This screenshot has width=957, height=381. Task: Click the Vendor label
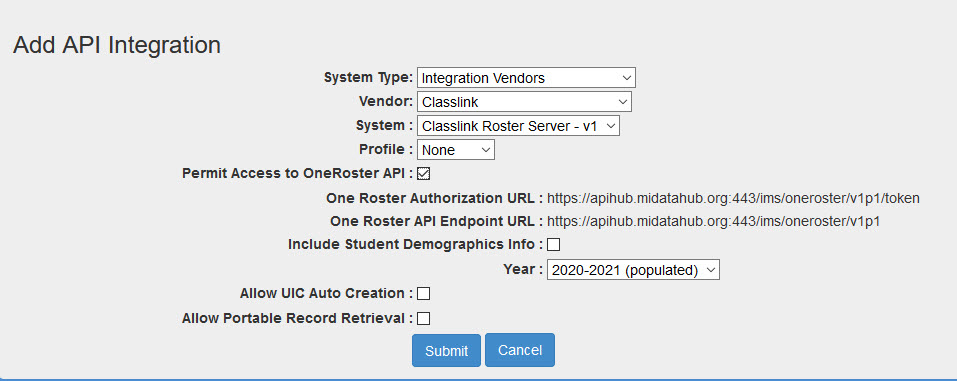386,101
